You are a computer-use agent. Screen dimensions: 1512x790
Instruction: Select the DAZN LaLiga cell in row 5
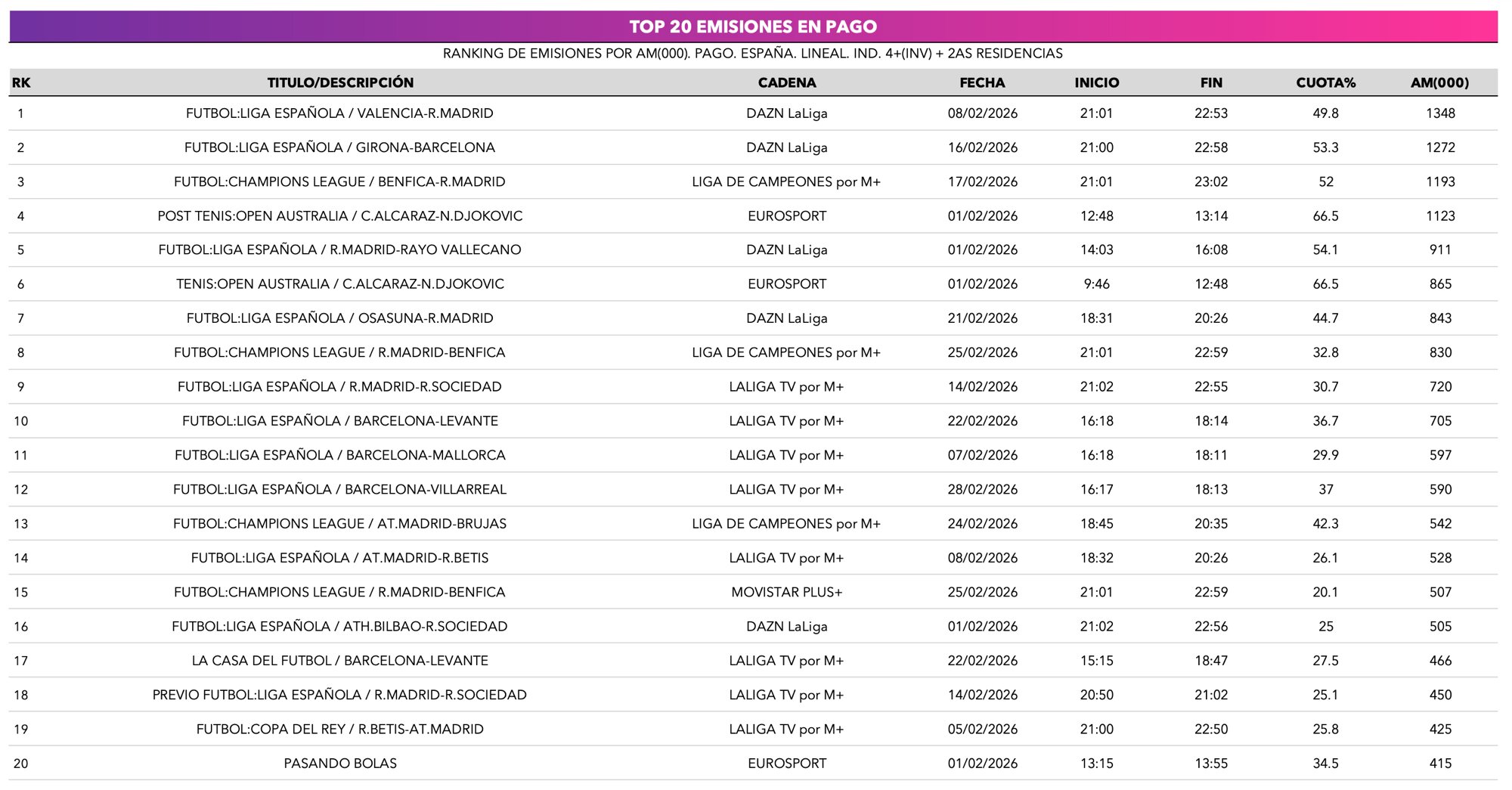786,249
